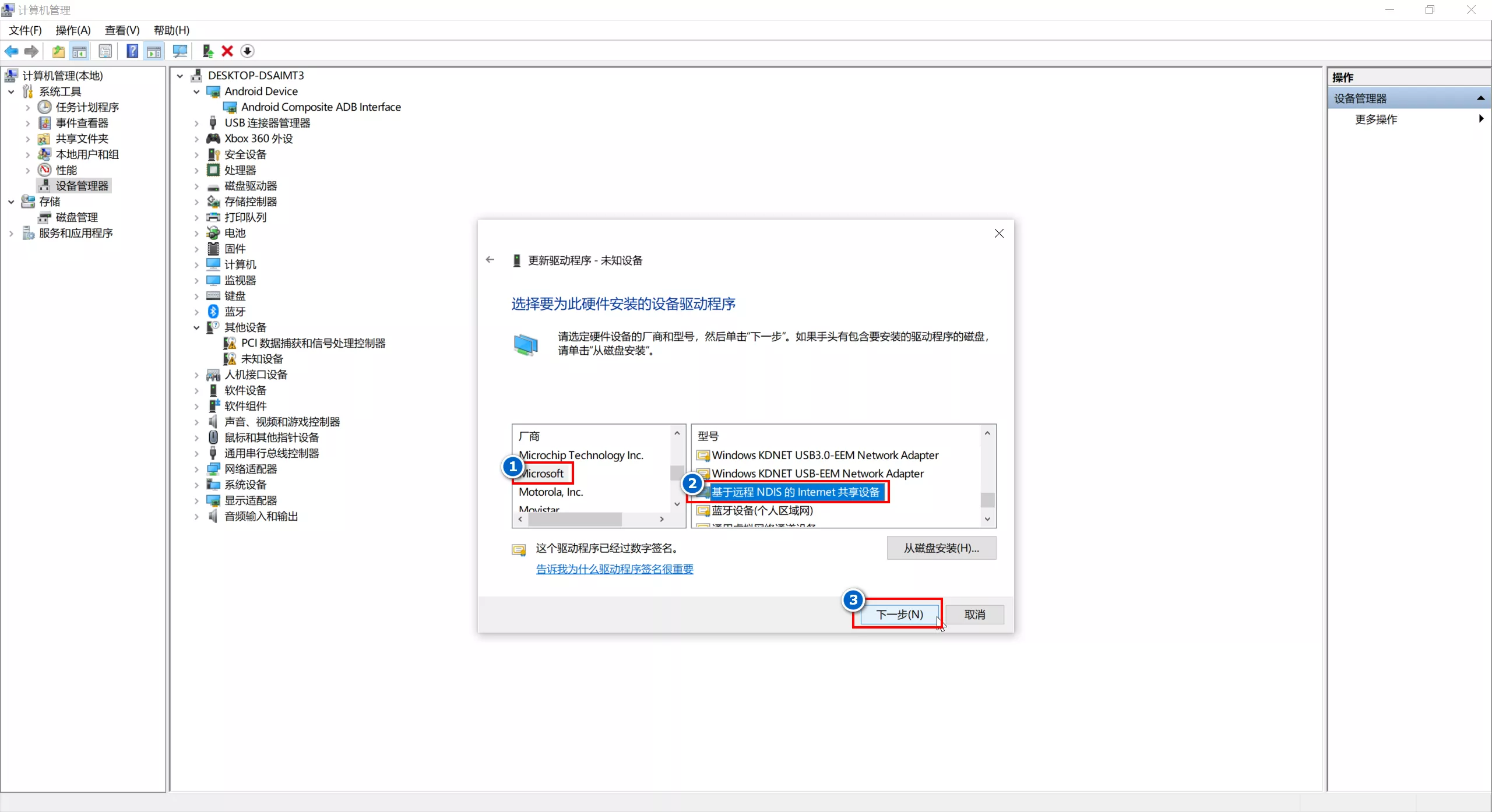
Task: Toggle the action pane toolbar button
Action: (x=154, y=51)
